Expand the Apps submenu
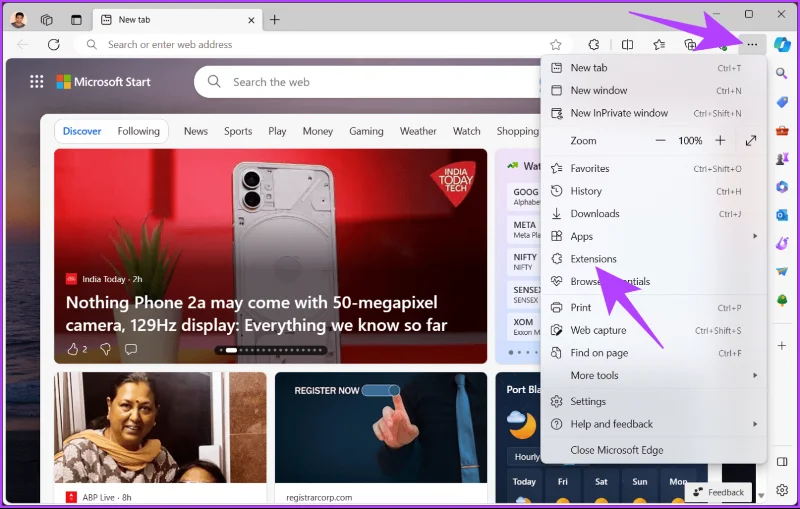Viewport: 800px width, 509px height. click(x=654, y=236)
